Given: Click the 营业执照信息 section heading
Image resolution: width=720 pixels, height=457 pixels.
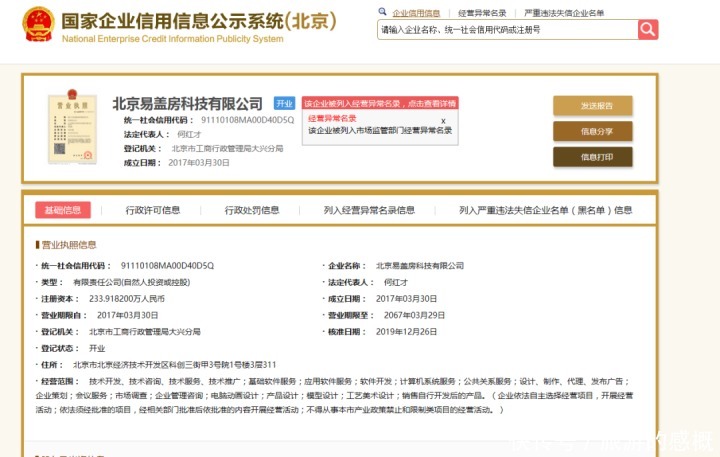Looking at the screenshot, I should coord(69,245).
